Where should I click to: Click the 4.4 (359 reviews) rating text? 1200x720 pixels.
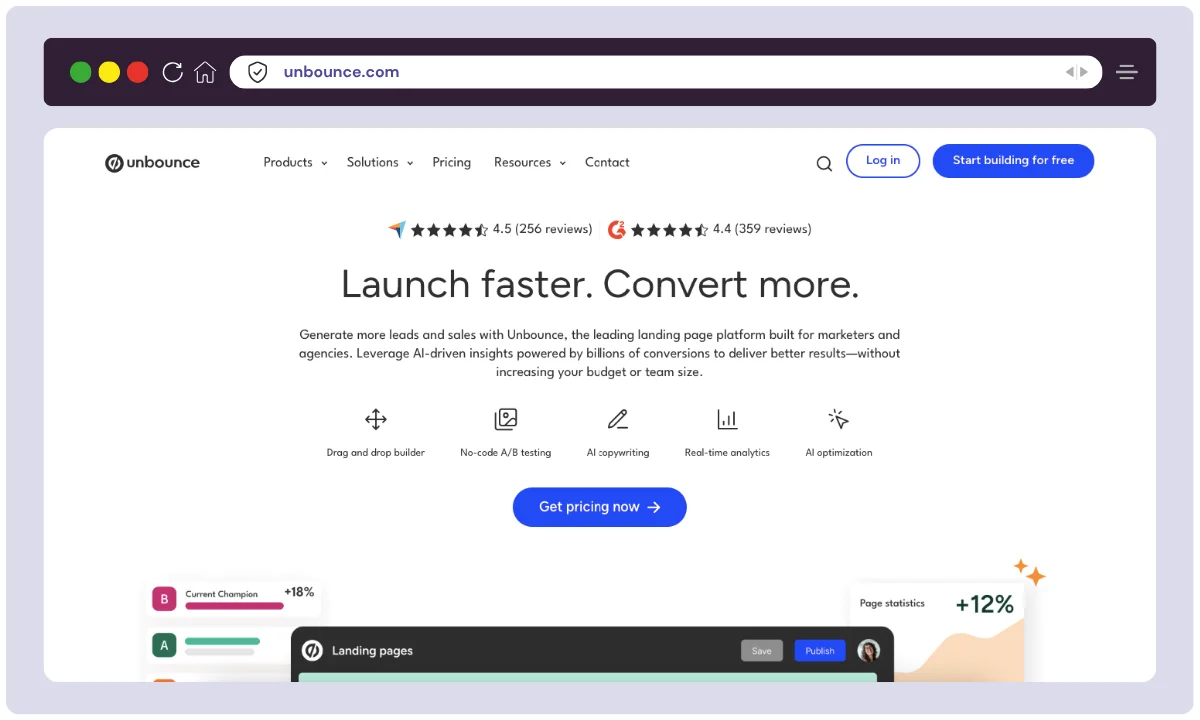tap(762, 229)
